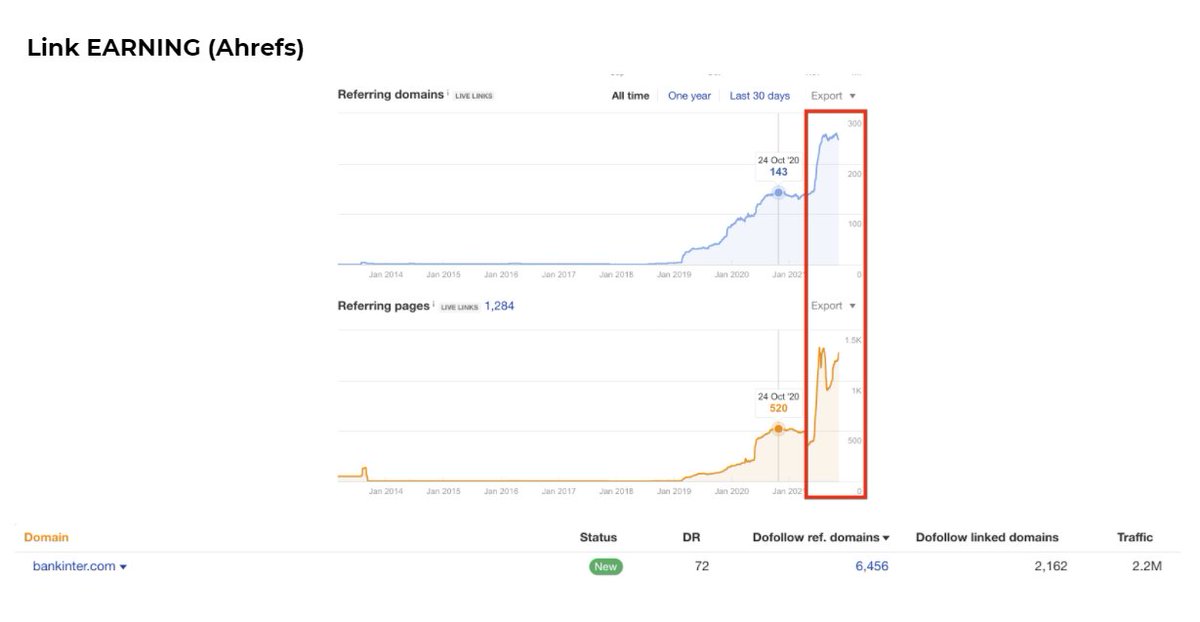Open Export dropdown for Referring pages
The image size is (1200, 622).
pos(833,306)
